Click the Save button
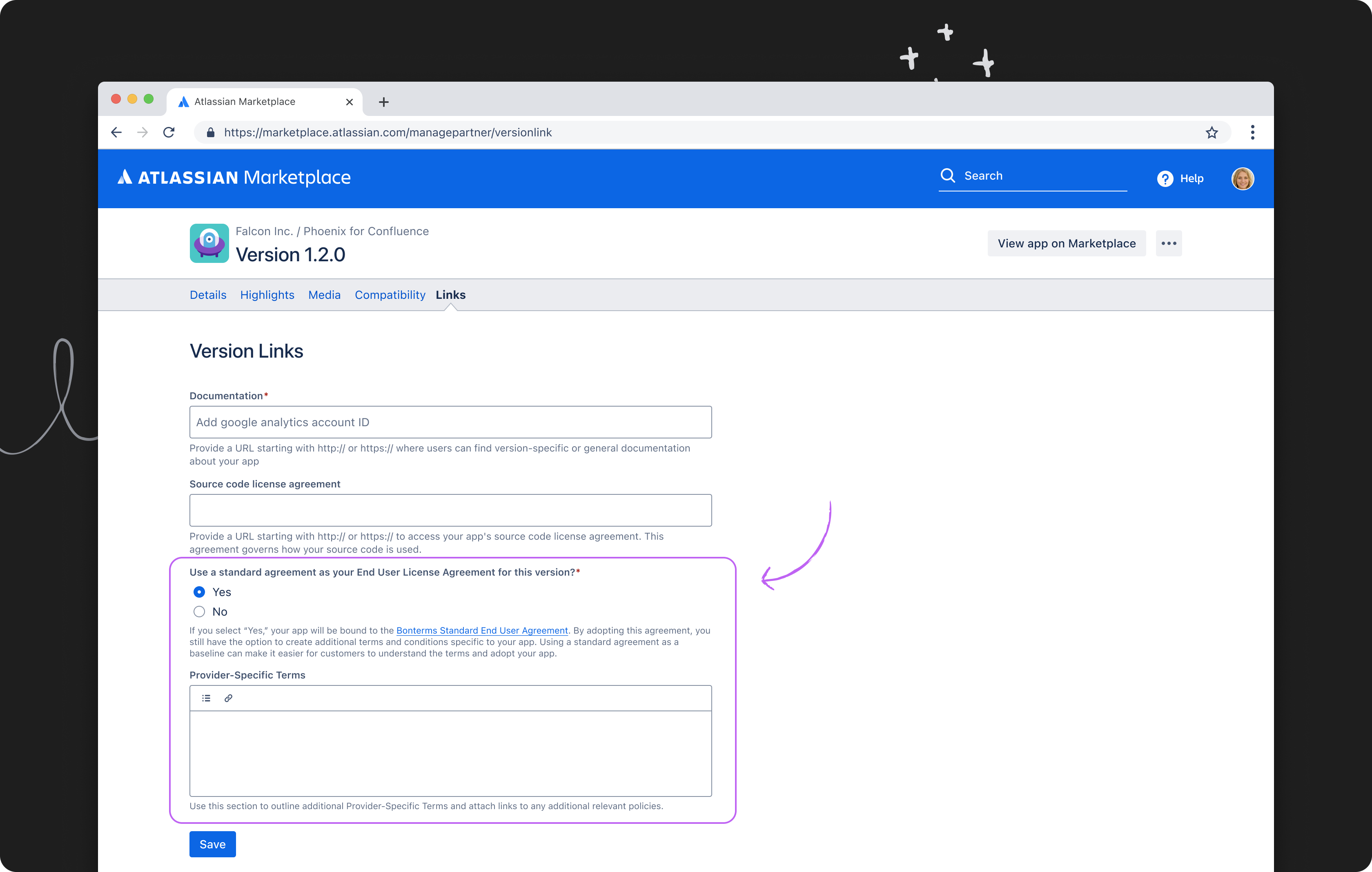The width and height of the screenshot is (1372, 872). coord(212,844)
